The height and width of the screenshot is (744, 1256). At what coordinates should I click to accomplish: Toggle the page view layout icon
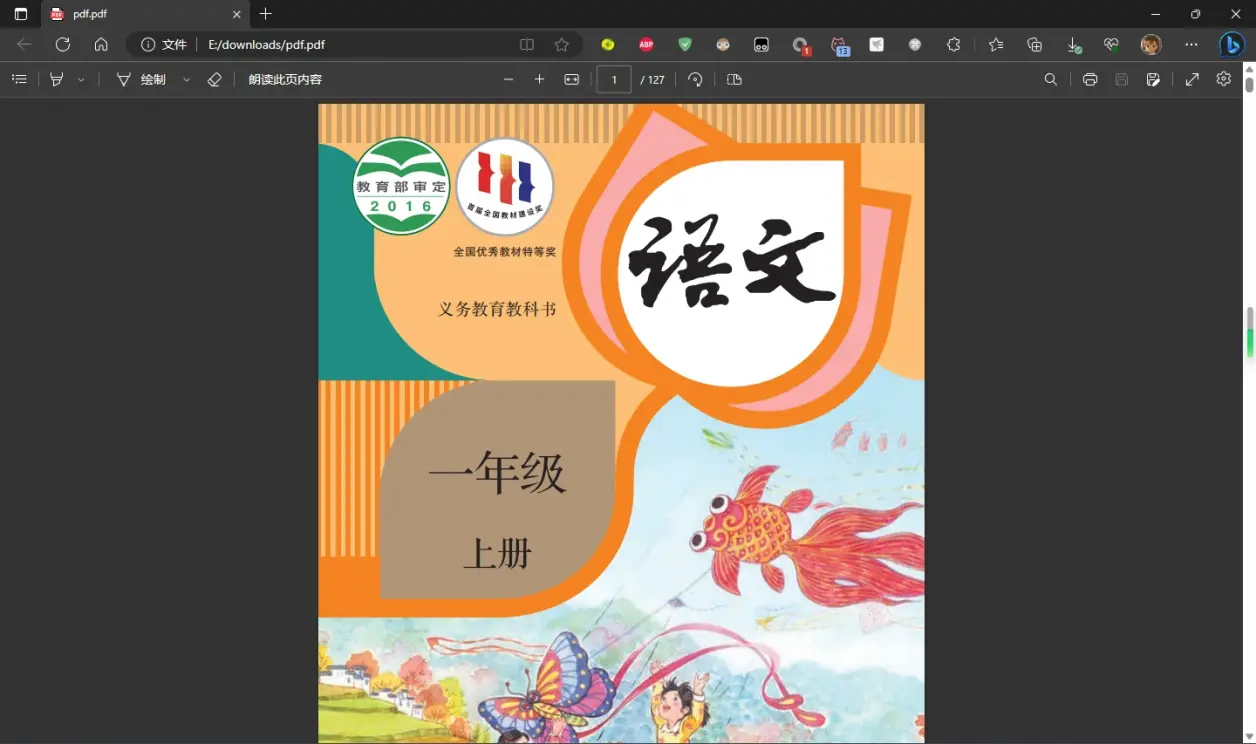click(734, 79)
